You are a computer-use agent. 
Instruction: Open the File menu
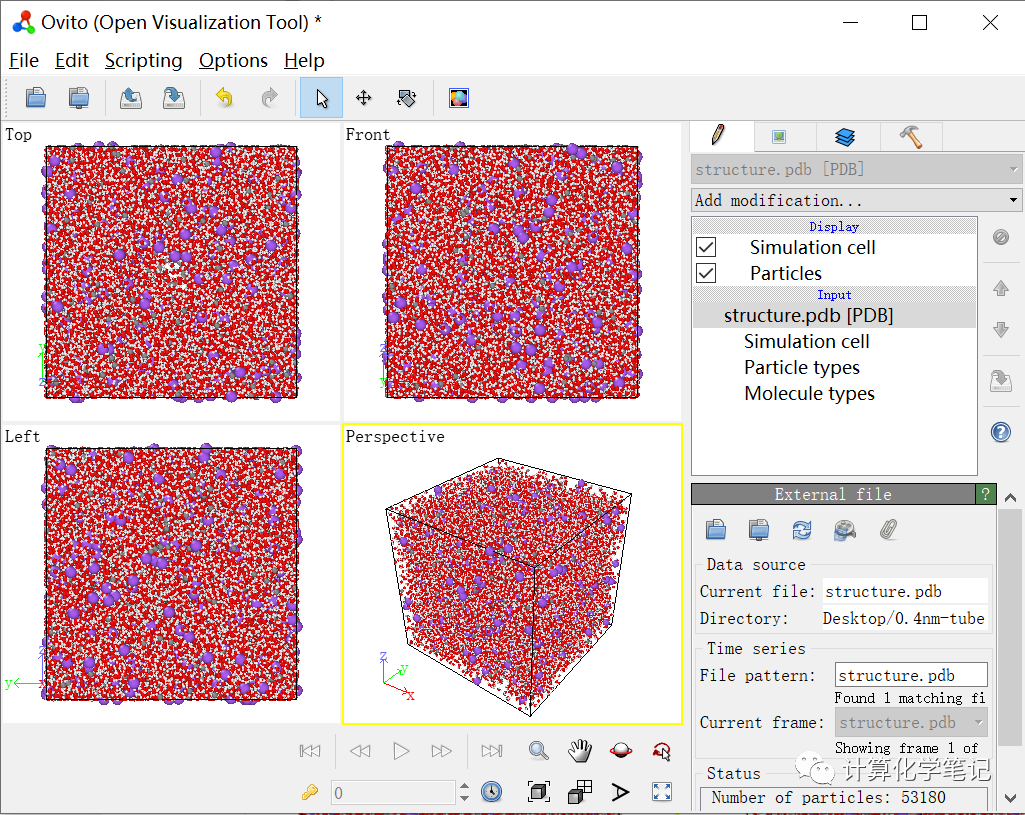[x=24, y=61]
